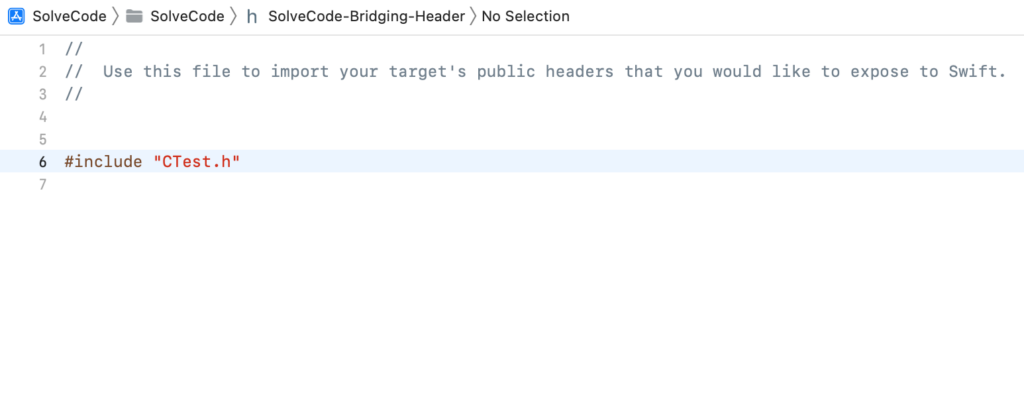Click the highlighted line number 6
1024x399 pixels.
point(43,161)
